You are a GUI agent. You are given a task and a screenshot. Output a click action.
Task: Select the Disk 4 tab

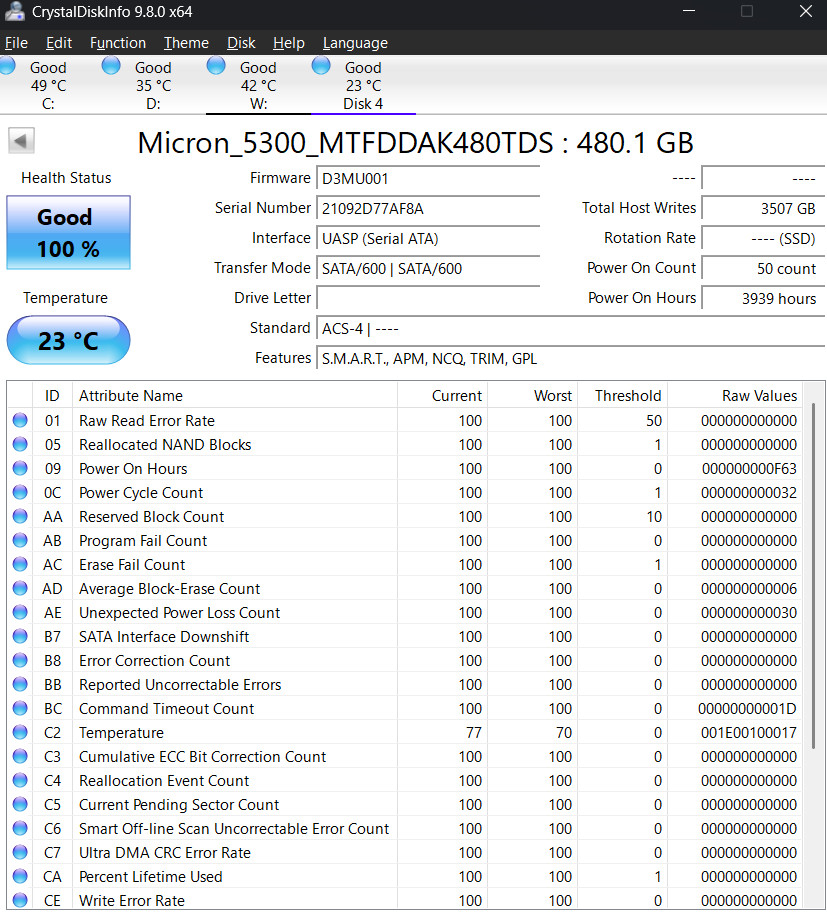click(363, 85)
